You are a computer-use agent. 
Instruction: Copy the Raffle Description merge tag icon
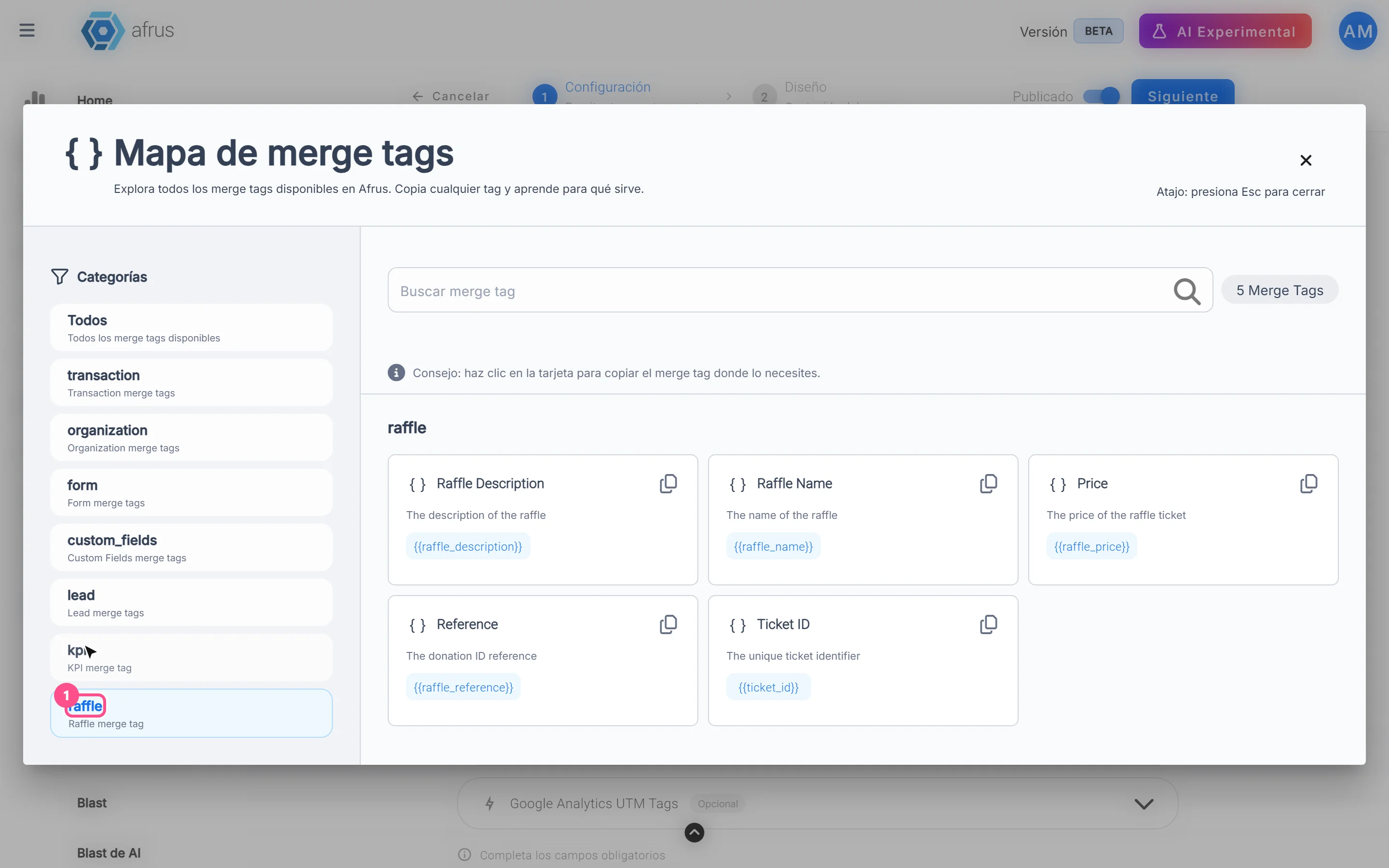(668, 484)
